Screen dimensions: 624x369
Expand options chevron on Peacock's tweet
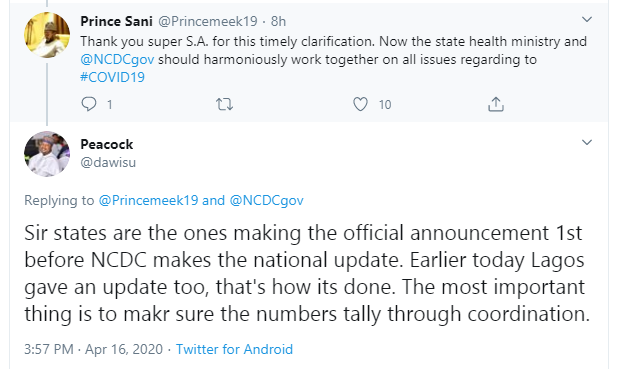(587, 143)
